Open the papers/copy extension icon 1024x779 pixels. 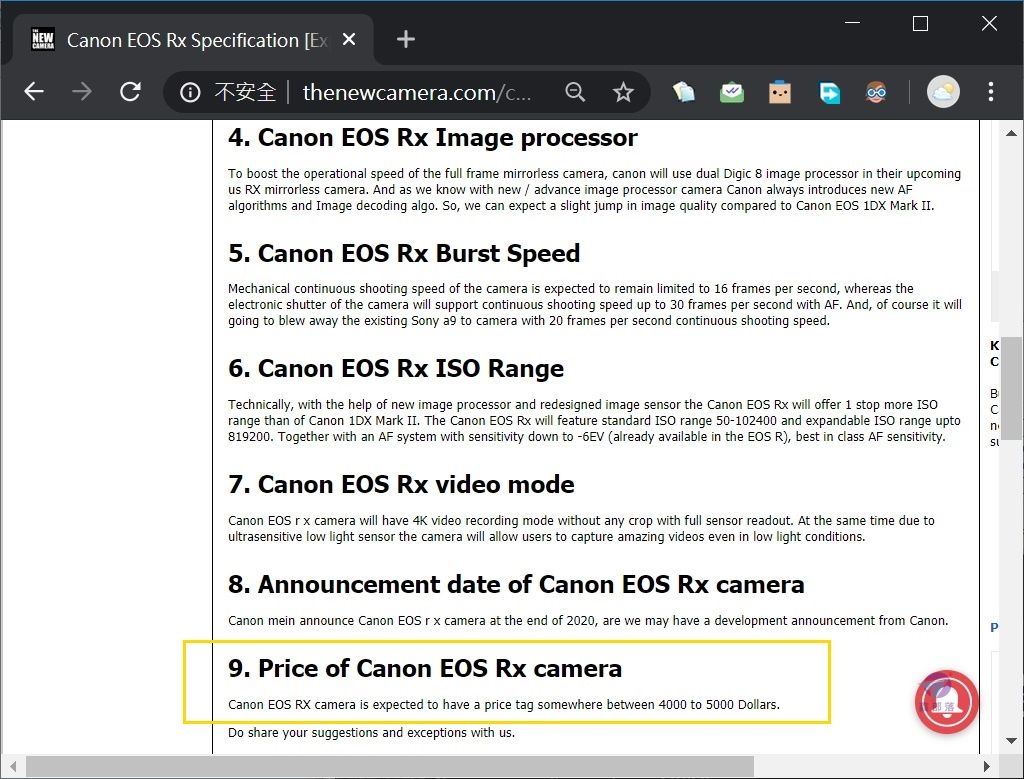point(684,92)
